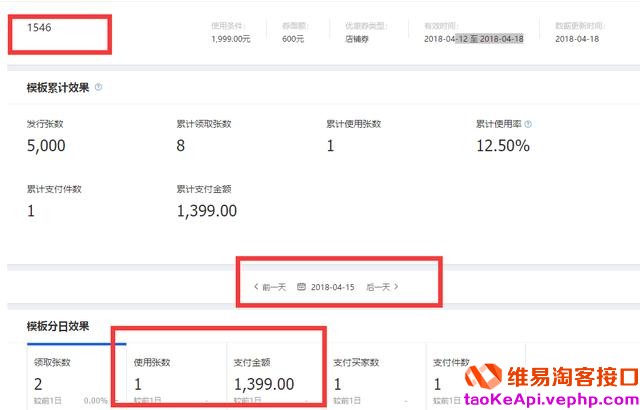Select the 使用张数 daily tab
Image resolution: width=640 pixels, height=410 pixels.
(x=176, y=377)
